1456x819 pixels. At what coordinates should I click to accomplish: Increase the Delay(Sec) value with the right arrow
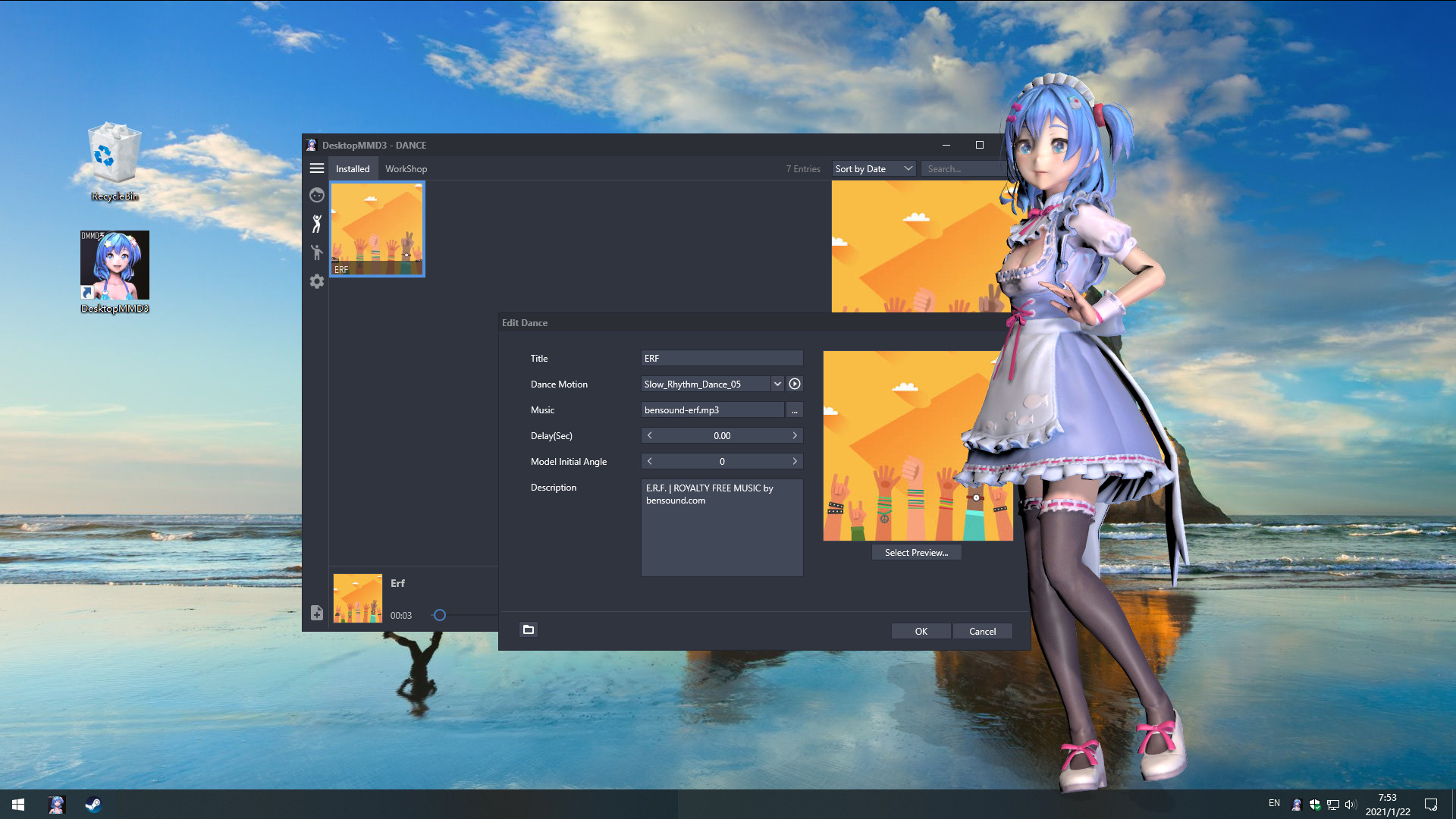click(x=795, y=435)
